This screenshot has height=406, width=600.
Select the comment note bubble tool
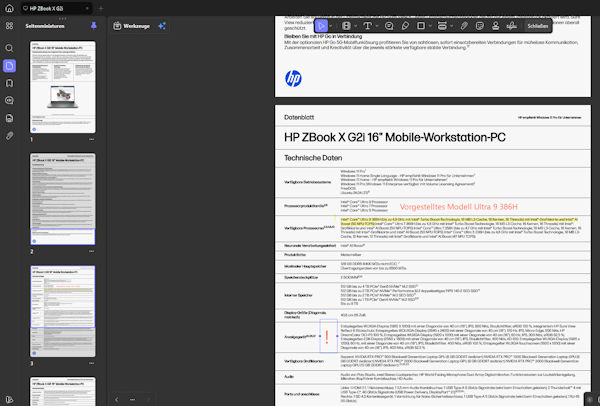pyautogui.click(x=389, y=26)
